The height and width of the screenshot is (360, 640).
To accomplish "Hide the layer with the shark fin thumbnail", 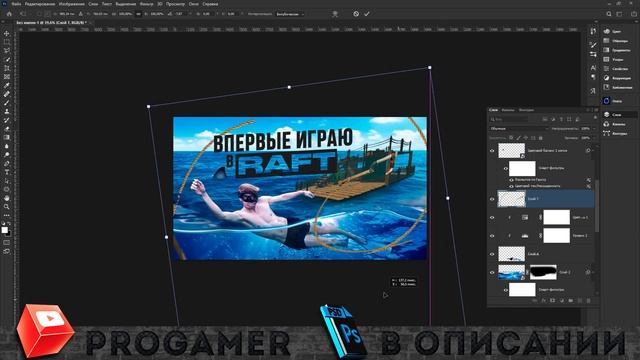I will pos(492,254).
